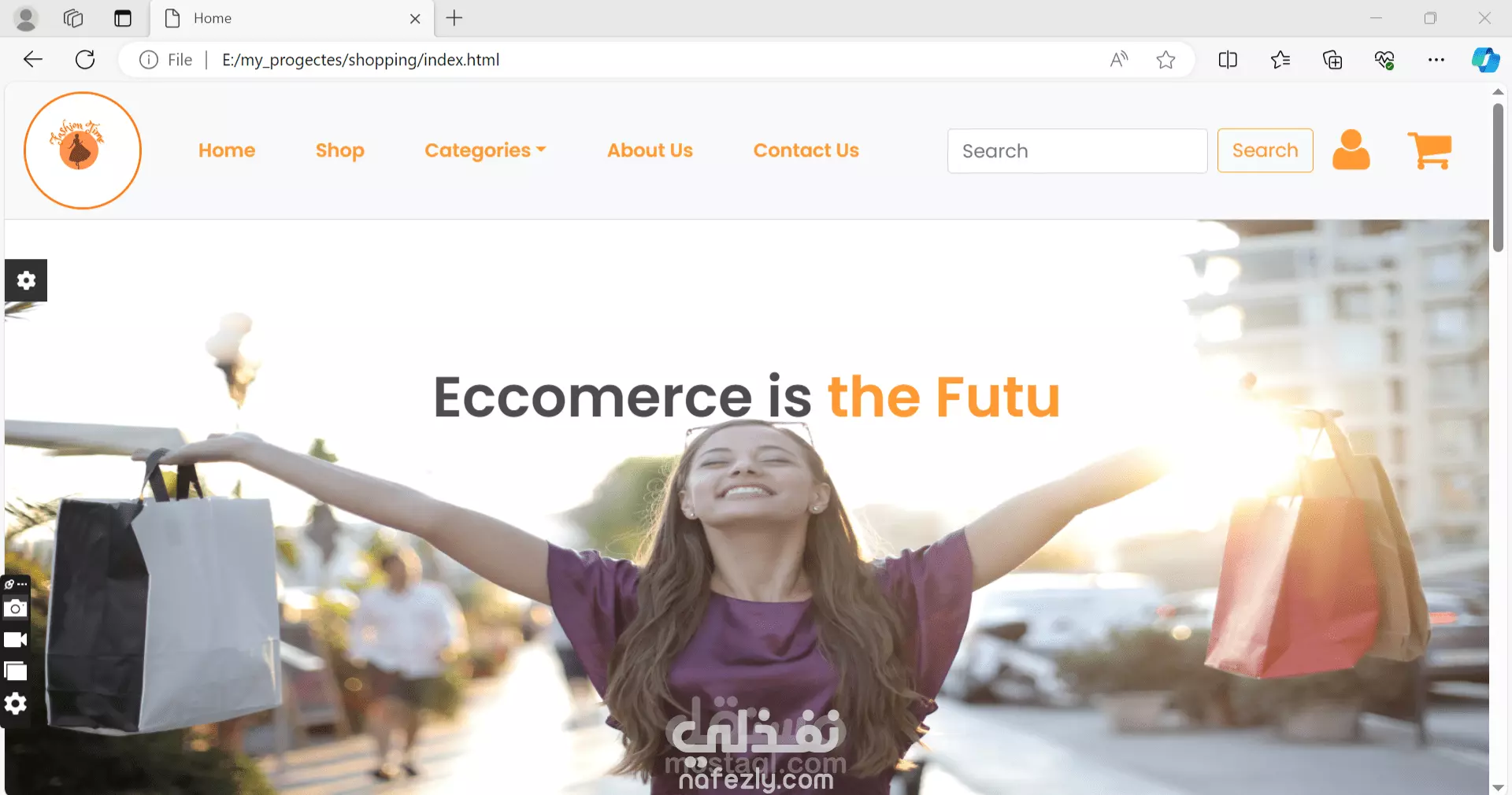Click the Fashion Time logo
This screenshot has height=795, width=1512.
pos(83,150)
